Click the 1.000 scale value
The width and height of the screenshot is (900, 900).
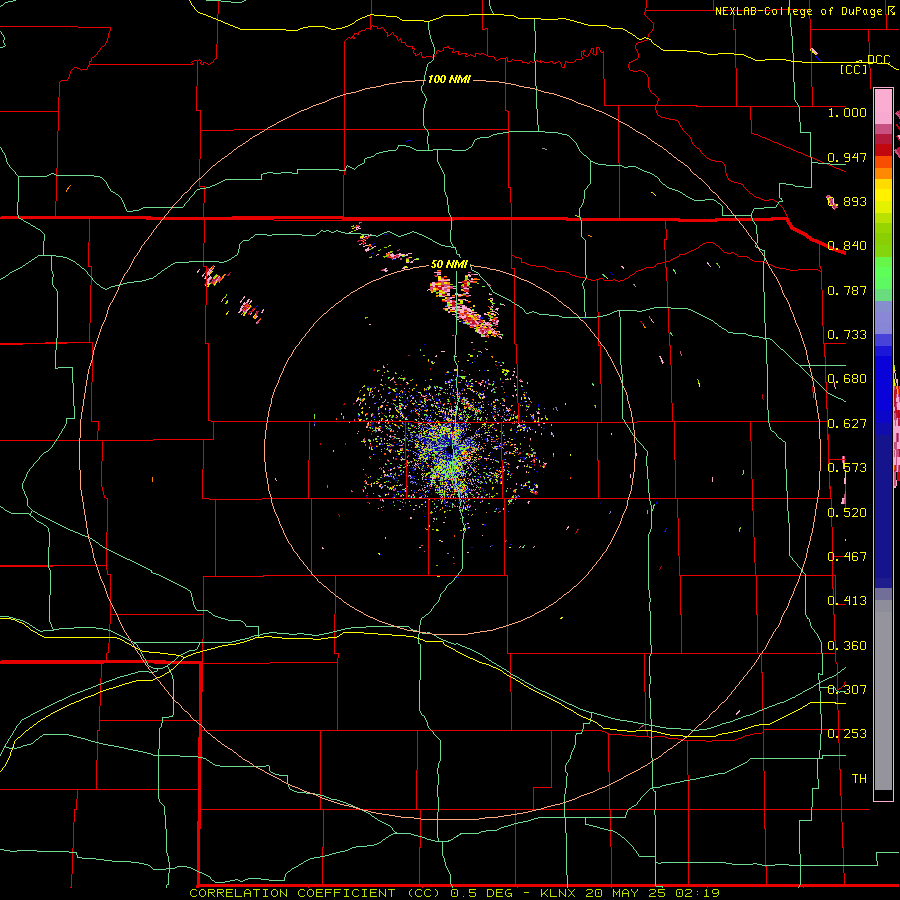[847, 112]
